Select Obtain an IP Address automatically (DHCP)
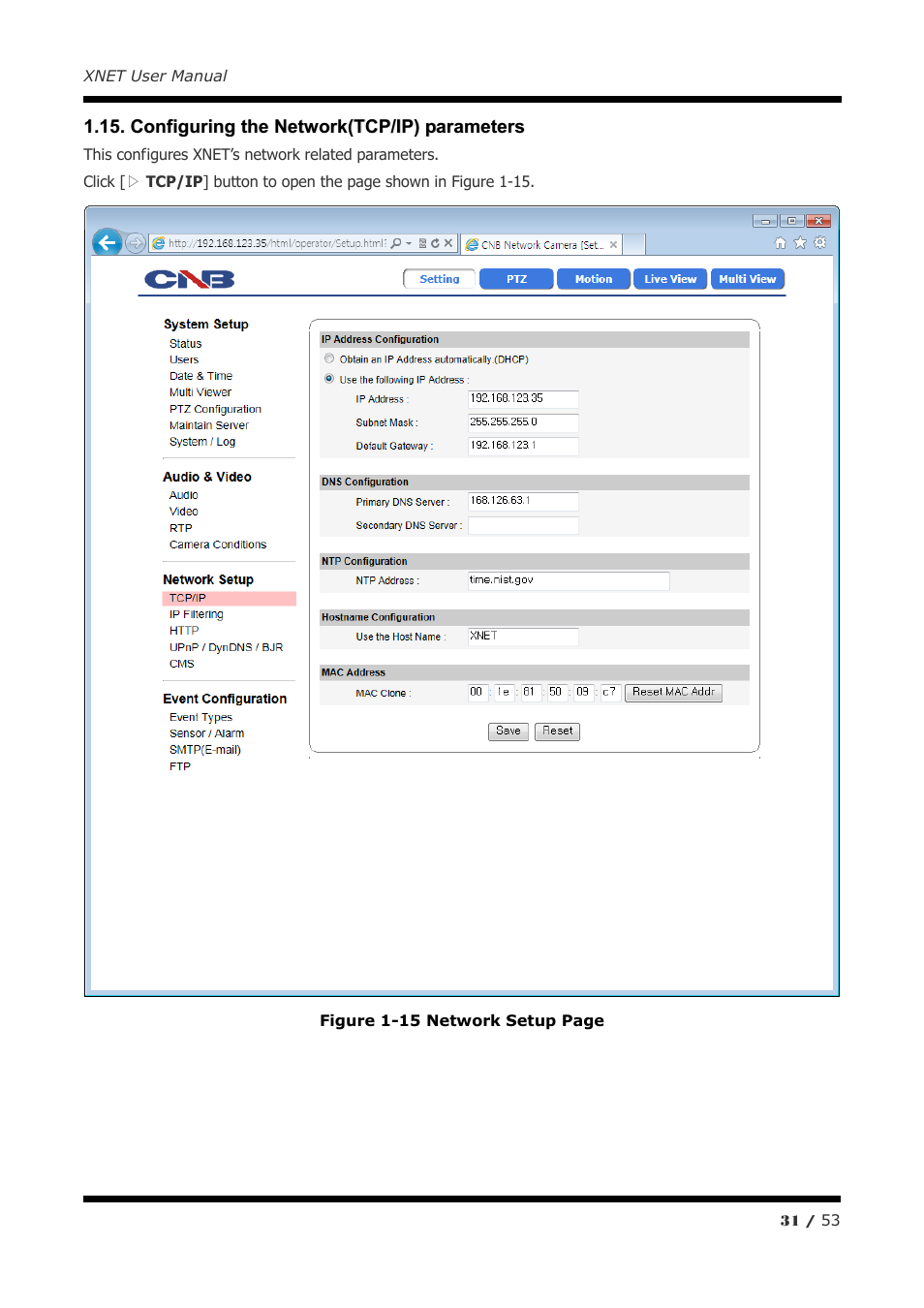Image resolution: width=924 pixels, height=1308 pixels. tap(329, 358)
